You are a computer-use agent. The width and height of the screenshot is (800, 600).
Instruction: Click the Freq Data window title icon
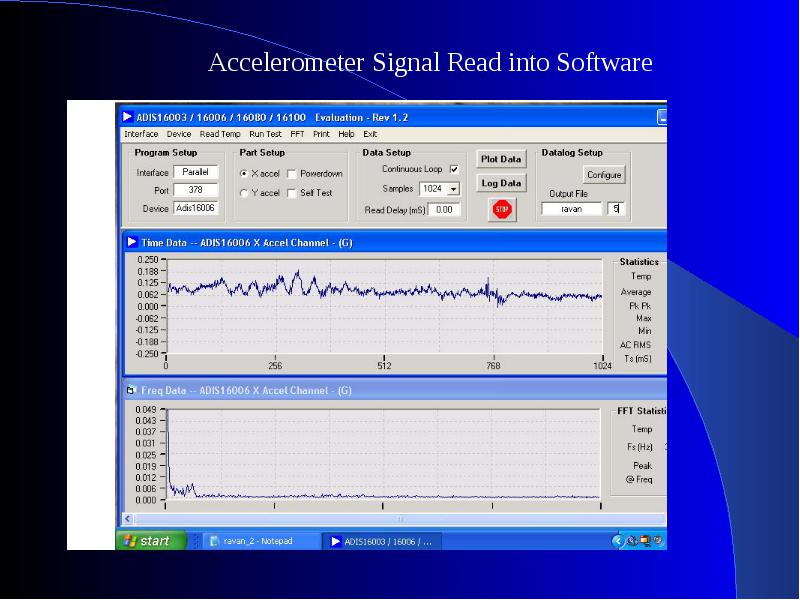click(131, 390)
